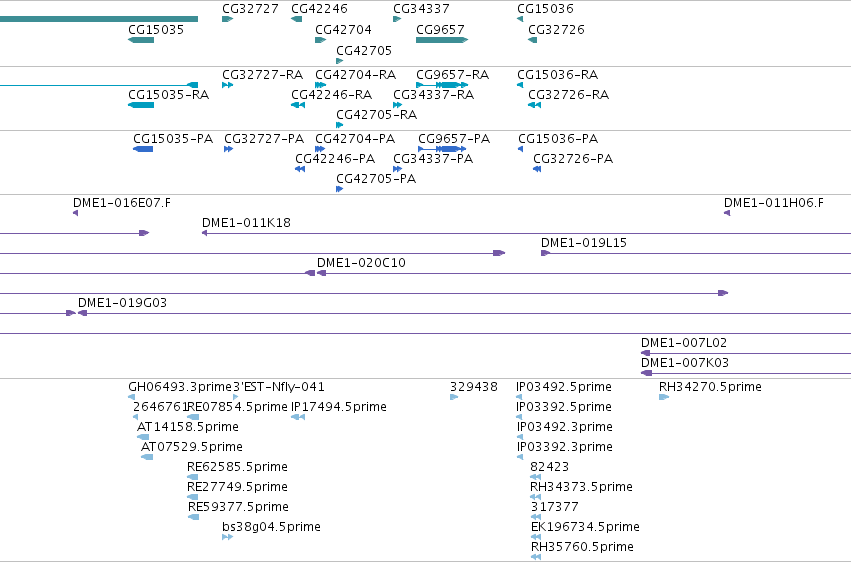Select the EK196734.5prime EST label
This screenshot has height=562, width=851.
tap(585, 527)
